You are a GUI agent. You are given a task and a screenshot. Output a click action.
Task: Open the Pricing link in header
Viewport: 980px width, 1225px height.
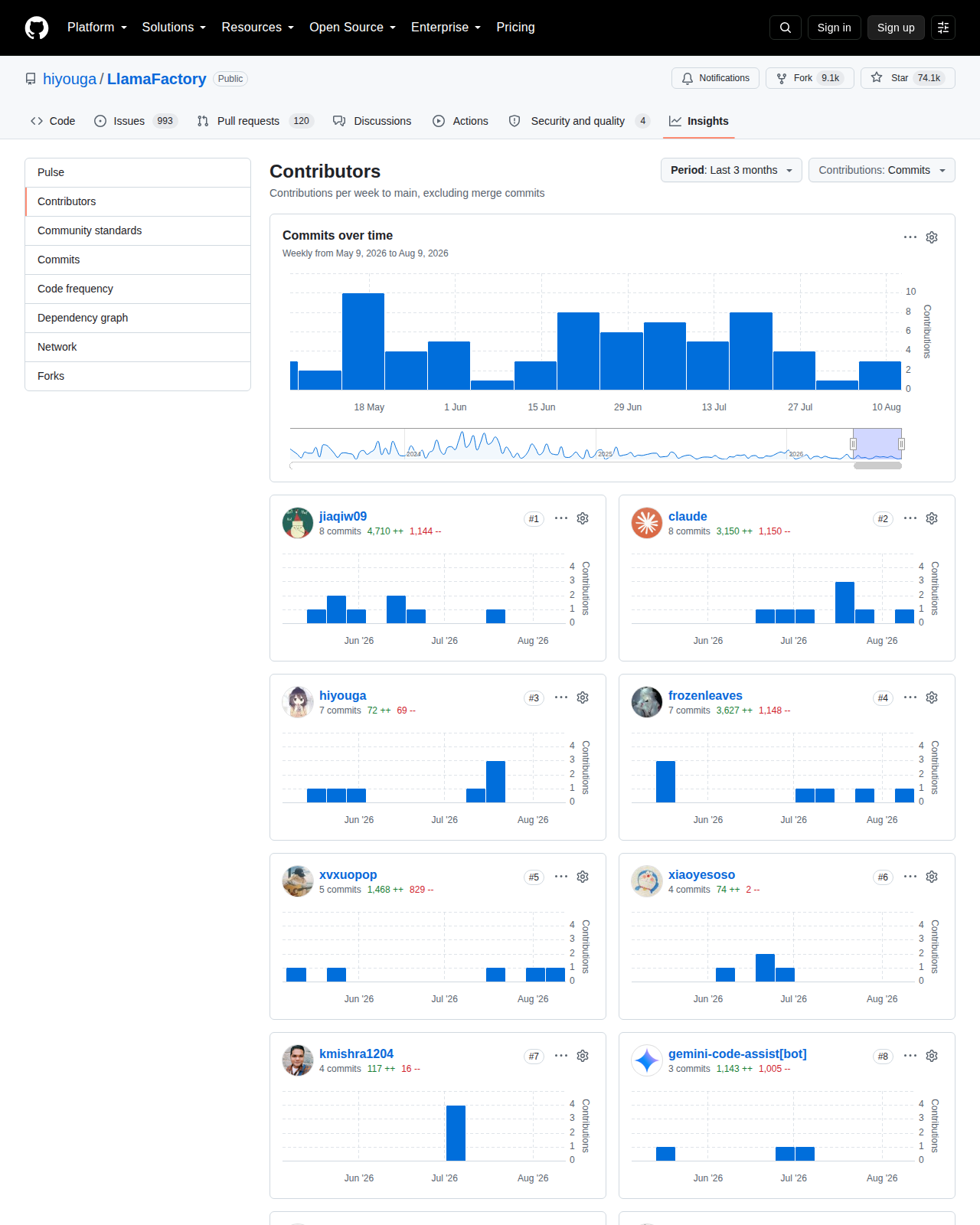516,28
